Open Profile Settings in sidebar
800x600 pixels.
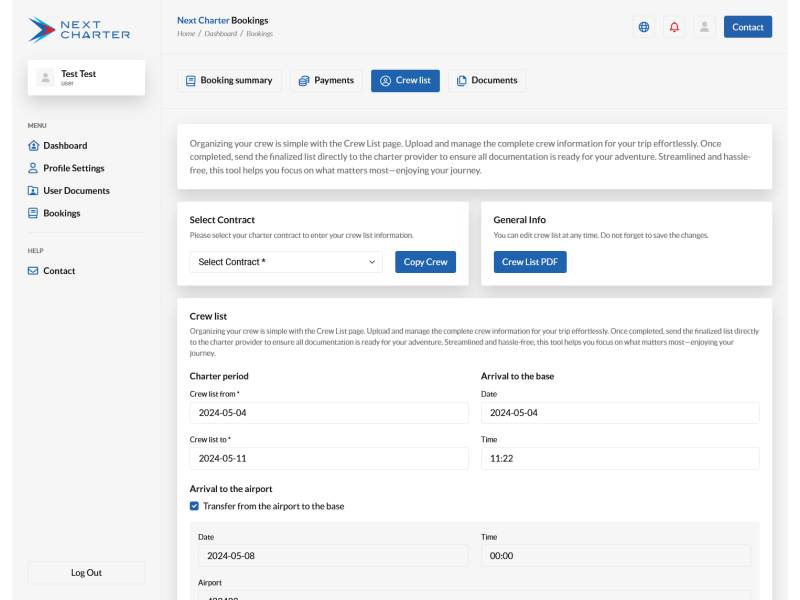66,168
